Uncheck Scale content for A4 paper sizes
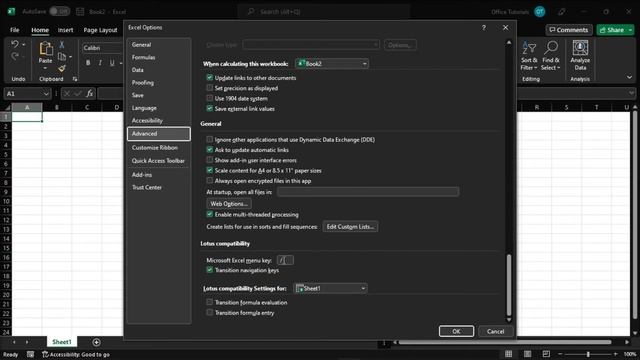 point(209,170)
